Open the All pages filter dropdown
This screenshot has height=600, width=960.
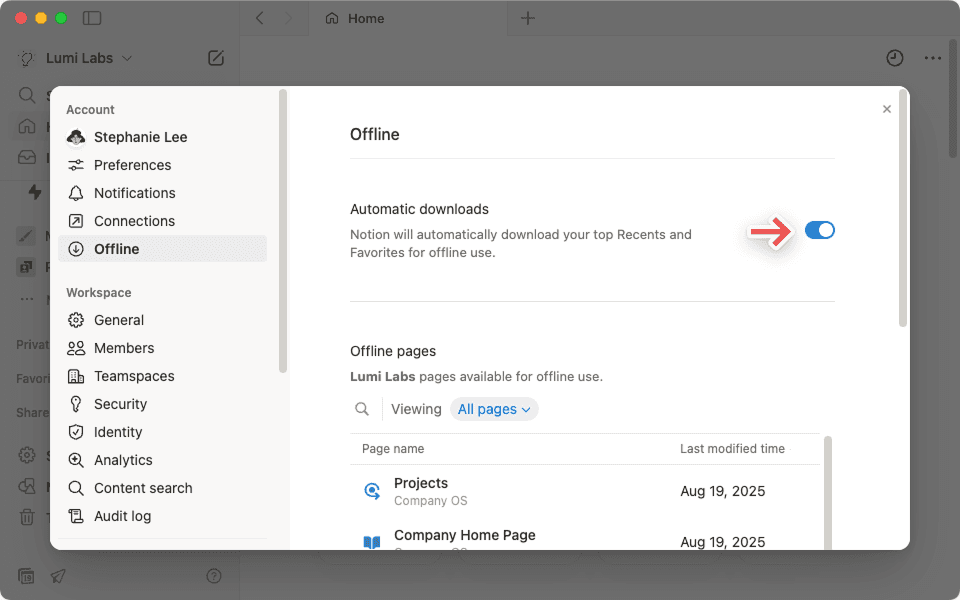coord(494,409)
